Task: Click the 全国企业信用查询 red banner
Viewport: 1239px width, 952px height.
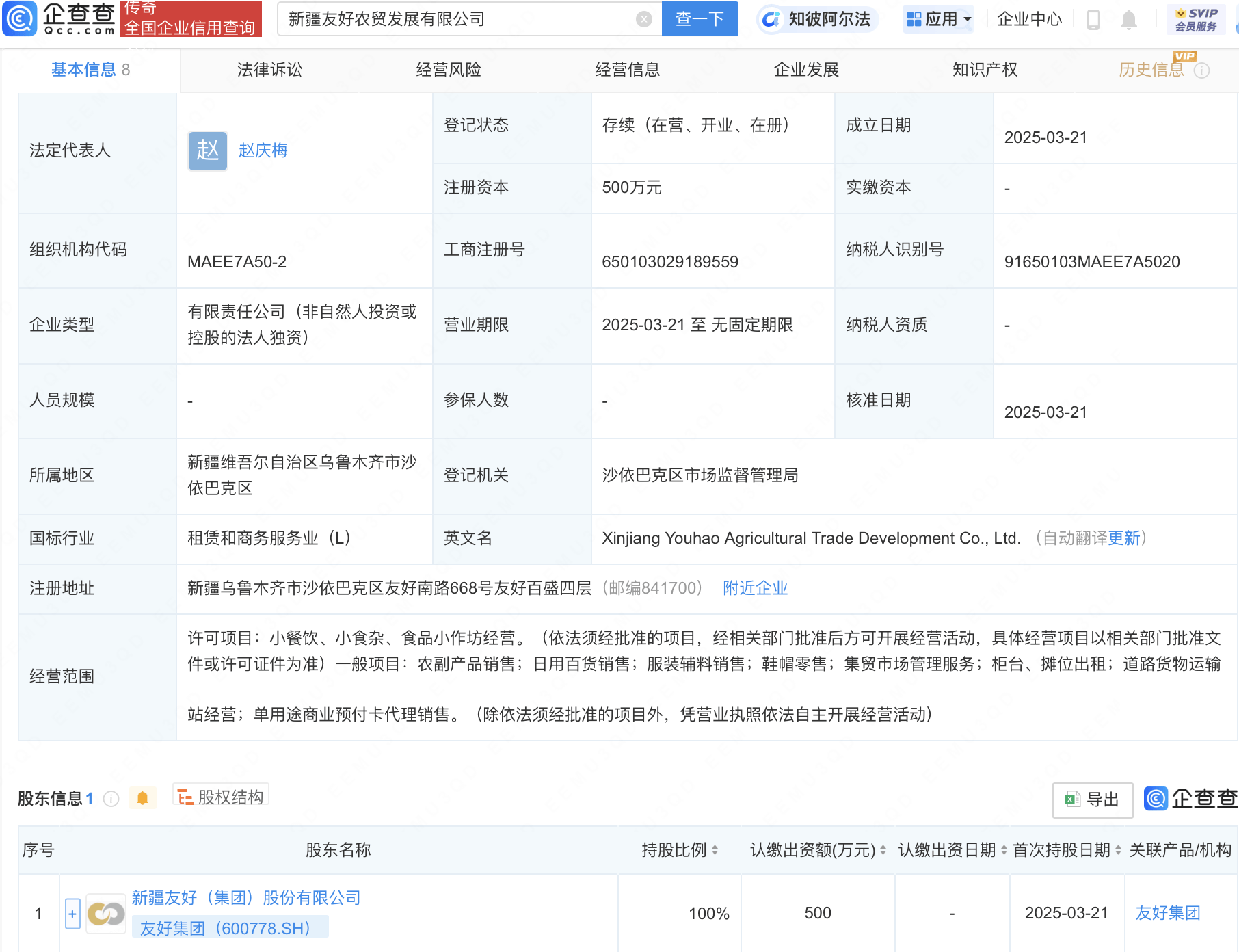Action: [x=191, y=19]
